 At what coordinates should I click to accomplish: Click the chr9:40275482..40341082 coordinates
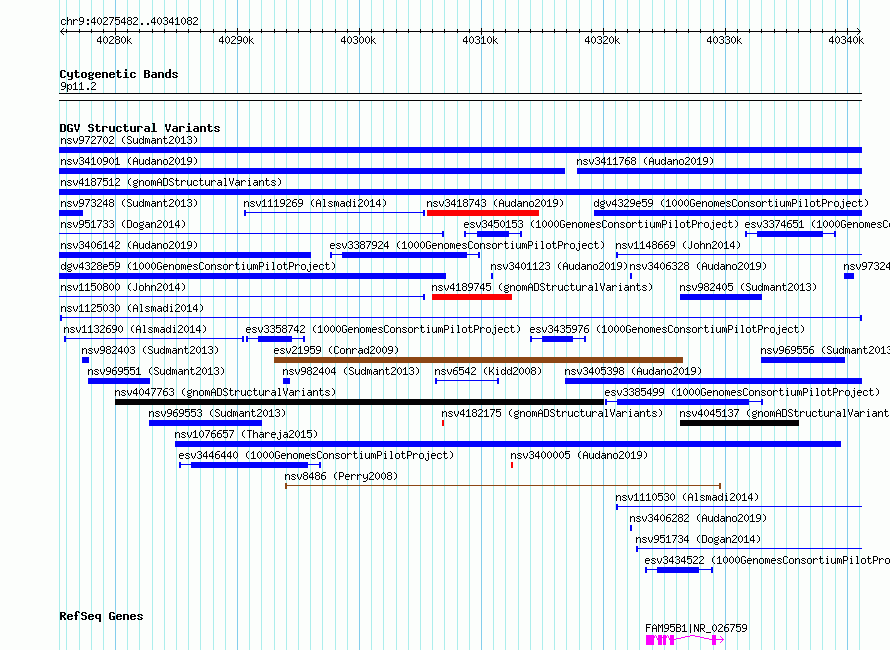[129, 22]
